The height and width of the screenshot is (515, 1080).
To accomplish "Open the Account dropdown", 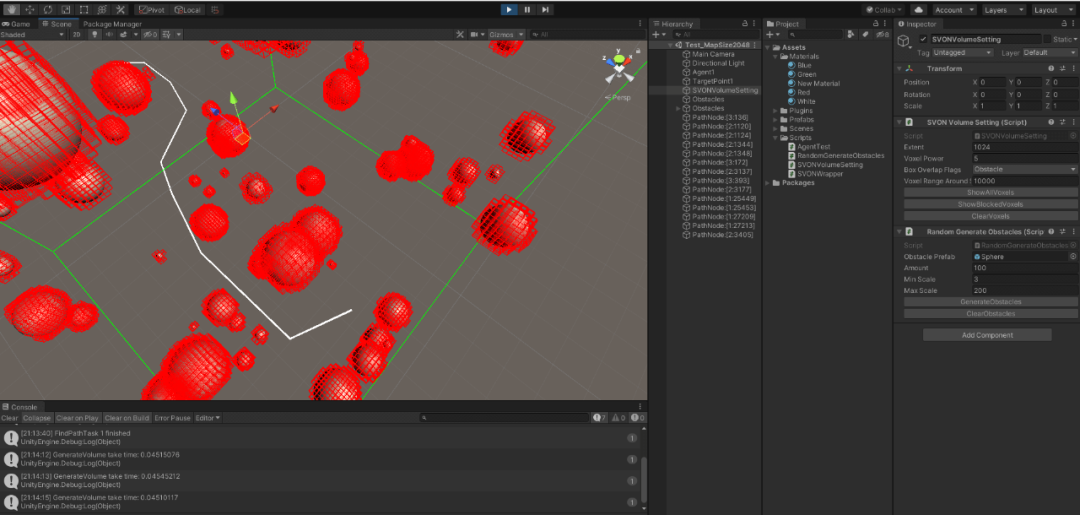I will (954, 10).
